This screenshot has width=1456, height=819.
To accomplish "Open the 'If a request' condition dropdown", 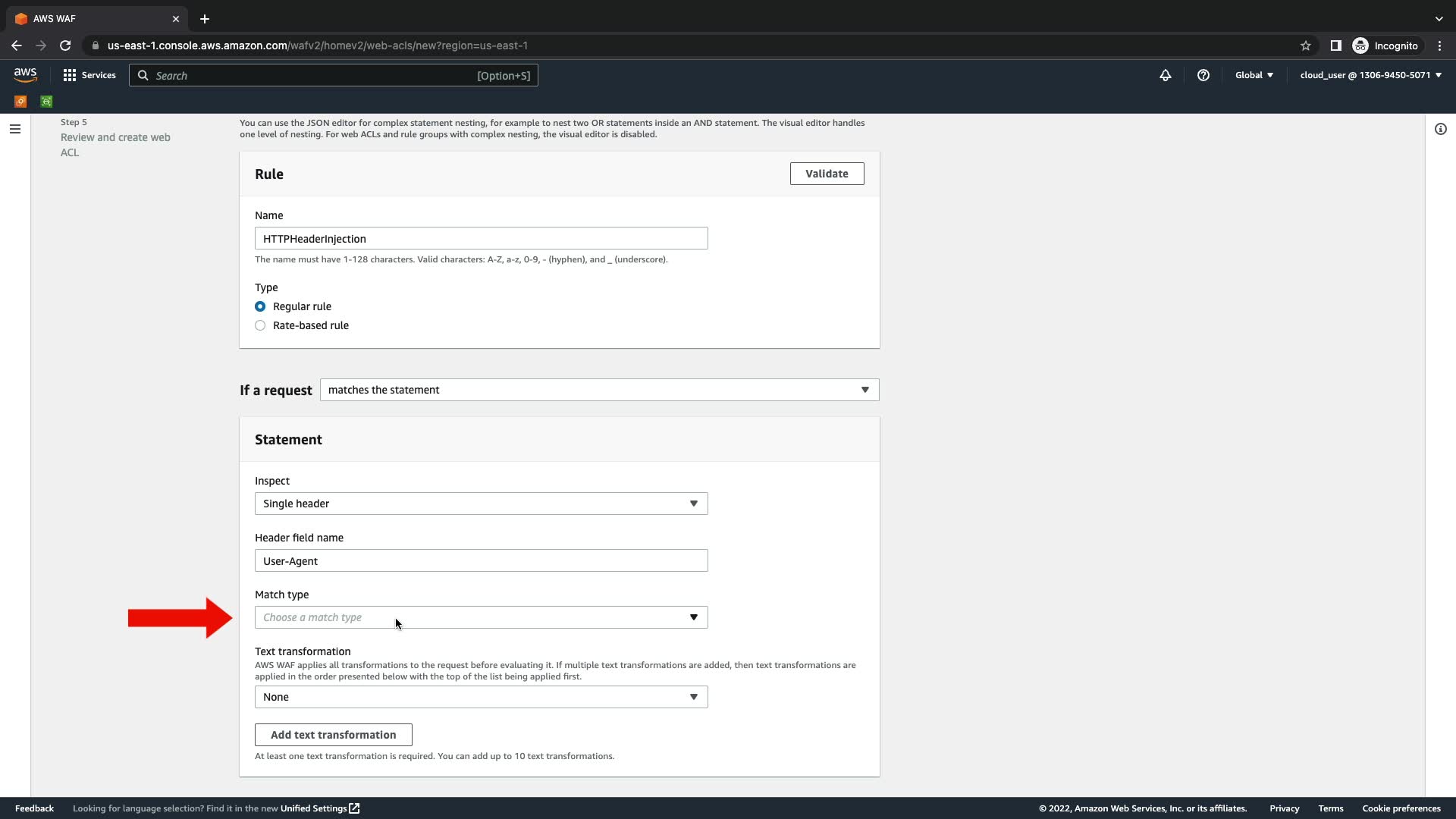I will pyautogui.click(x=599, y=390).
